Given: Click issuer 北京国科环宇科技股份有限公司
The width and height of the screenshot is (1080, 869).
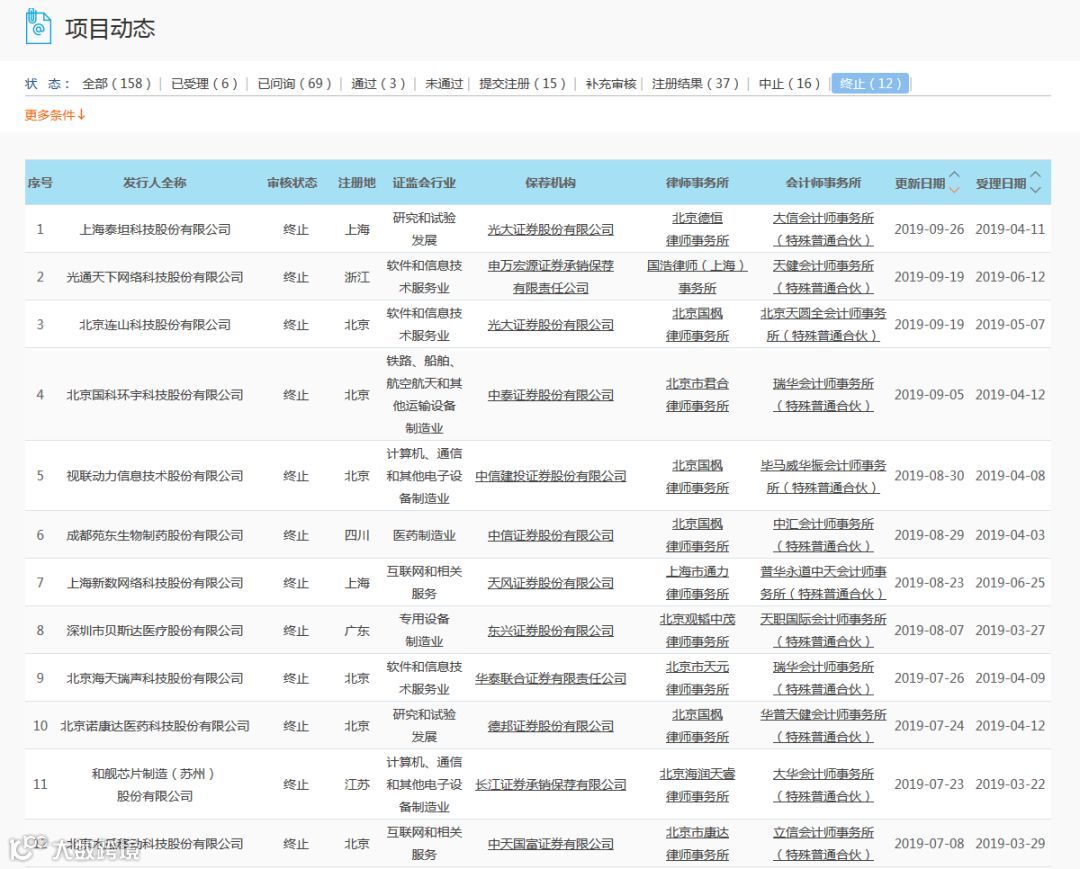Looking at the screenshot, I should (155, 395).
